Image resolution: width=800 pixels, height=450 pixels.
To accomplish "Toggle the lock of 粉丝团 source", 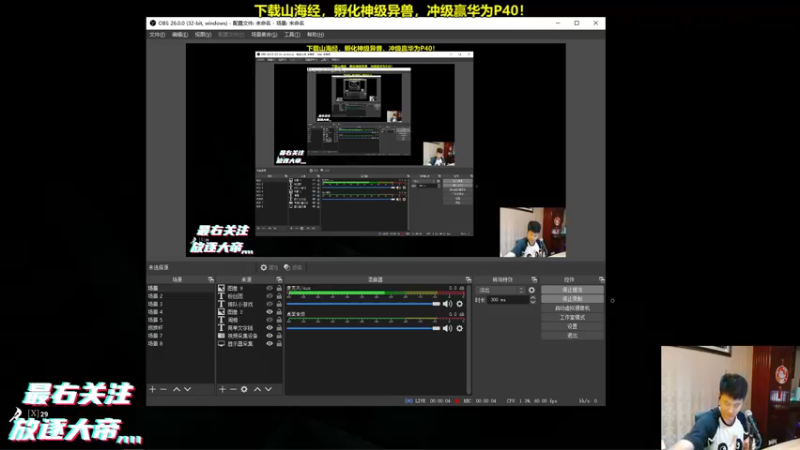I will [x=279, y=296].
